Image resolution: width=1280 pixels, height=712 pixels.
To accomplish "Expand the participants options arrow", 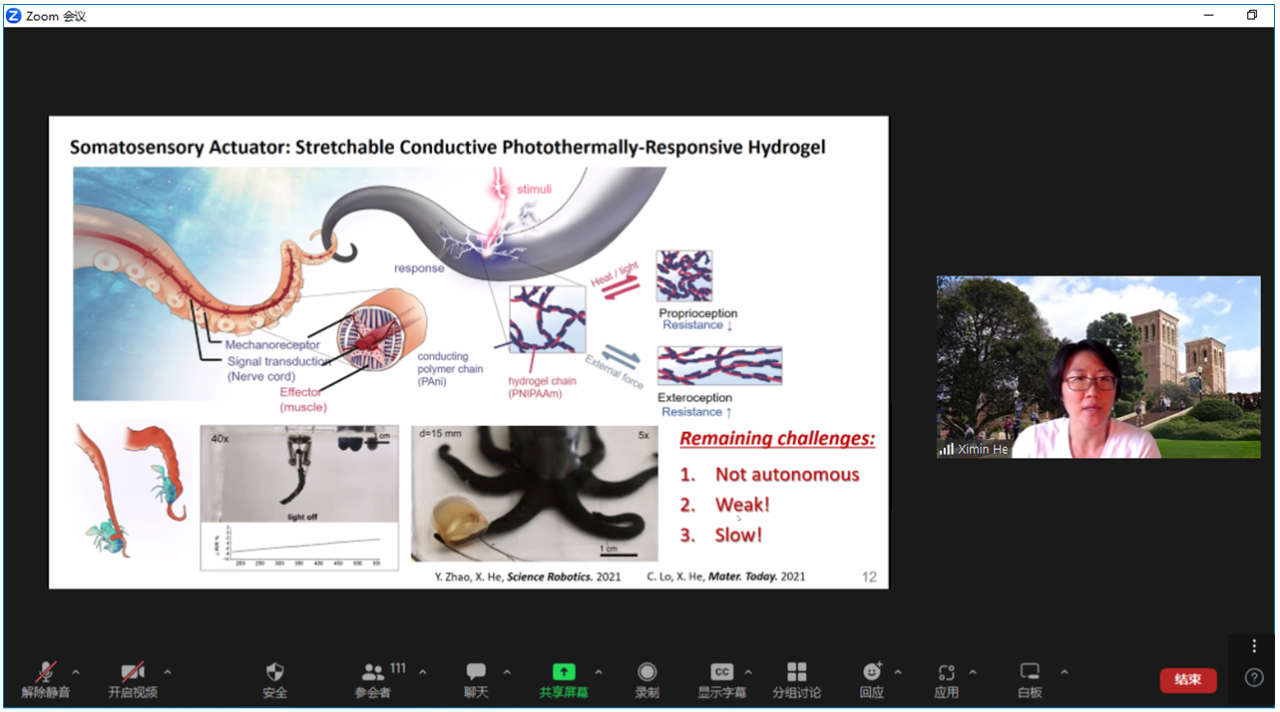I will click(x=423, y=672).
